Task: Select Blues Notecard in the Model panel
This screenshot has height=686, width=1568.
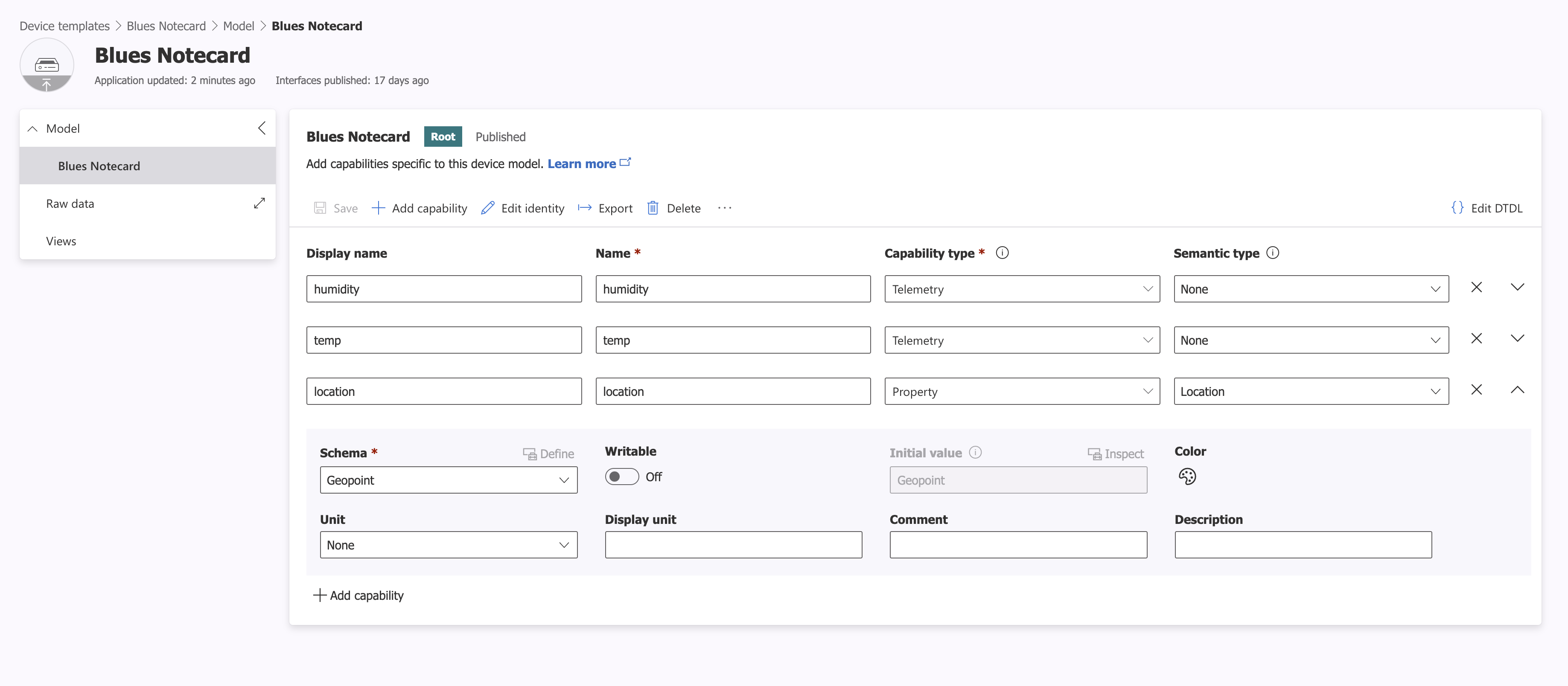Action: 147,166
